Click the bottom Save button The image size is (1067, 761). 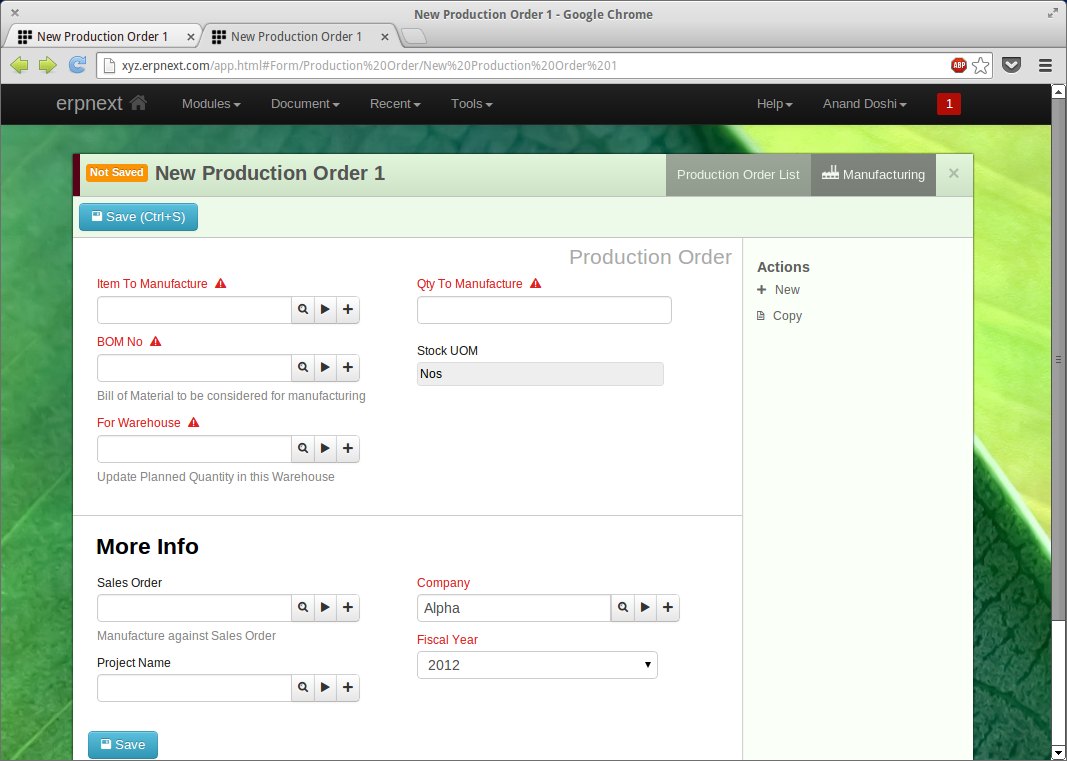click(x=122, y=745)
